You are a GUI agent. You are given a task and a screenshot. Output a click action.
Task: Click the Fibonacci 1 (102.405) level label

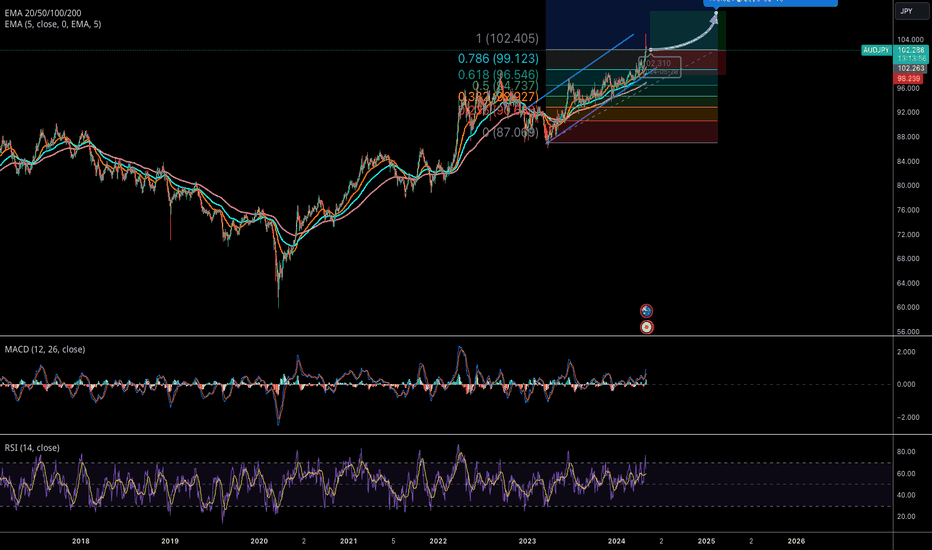coord(507,39)
